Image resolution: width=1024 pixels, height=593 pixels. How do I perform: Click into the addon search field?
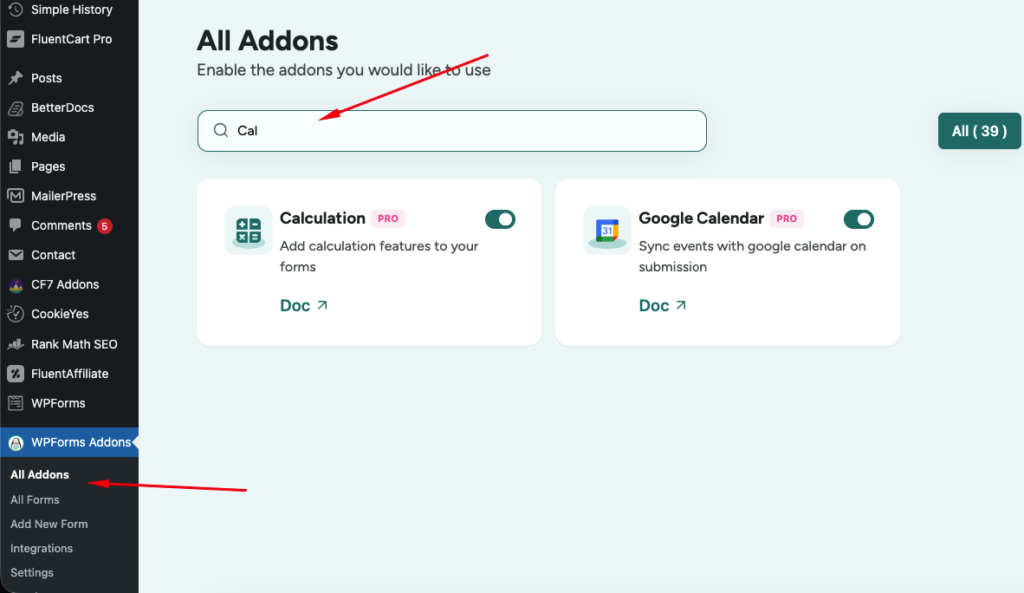tap(452, 131)
